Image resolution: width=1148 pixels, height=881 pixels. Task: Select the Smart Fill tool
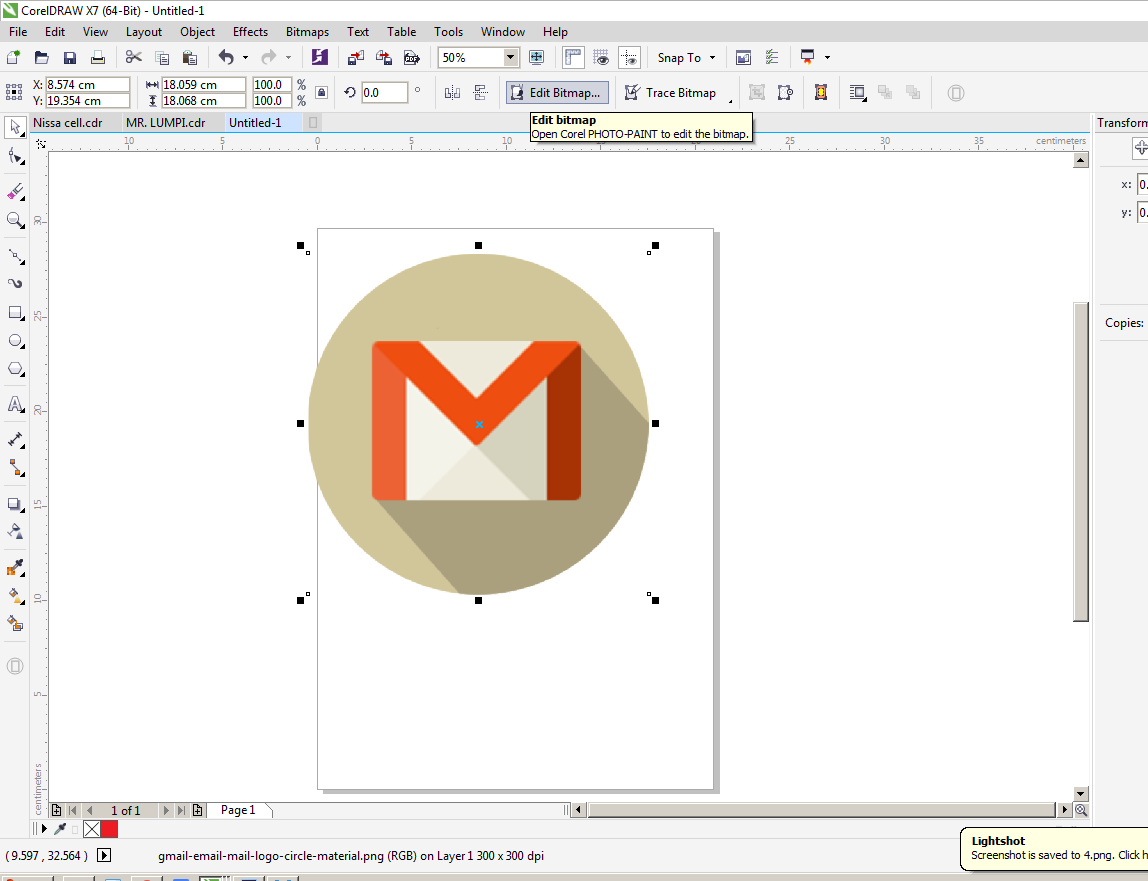pyautogui.click(x=15, y=623)
